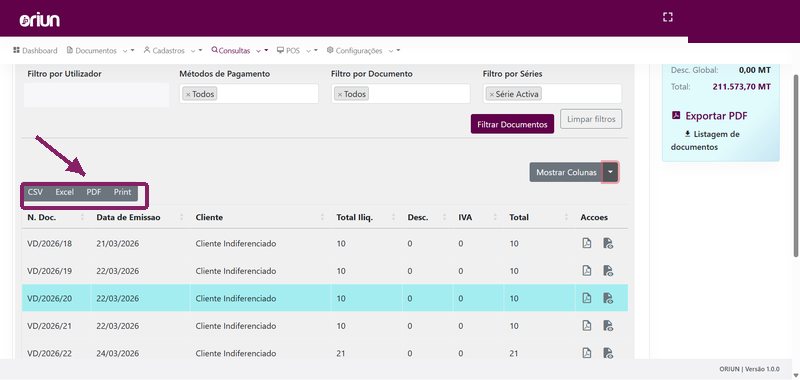Click the Print button
800x380 pixels.
(122, 192)
